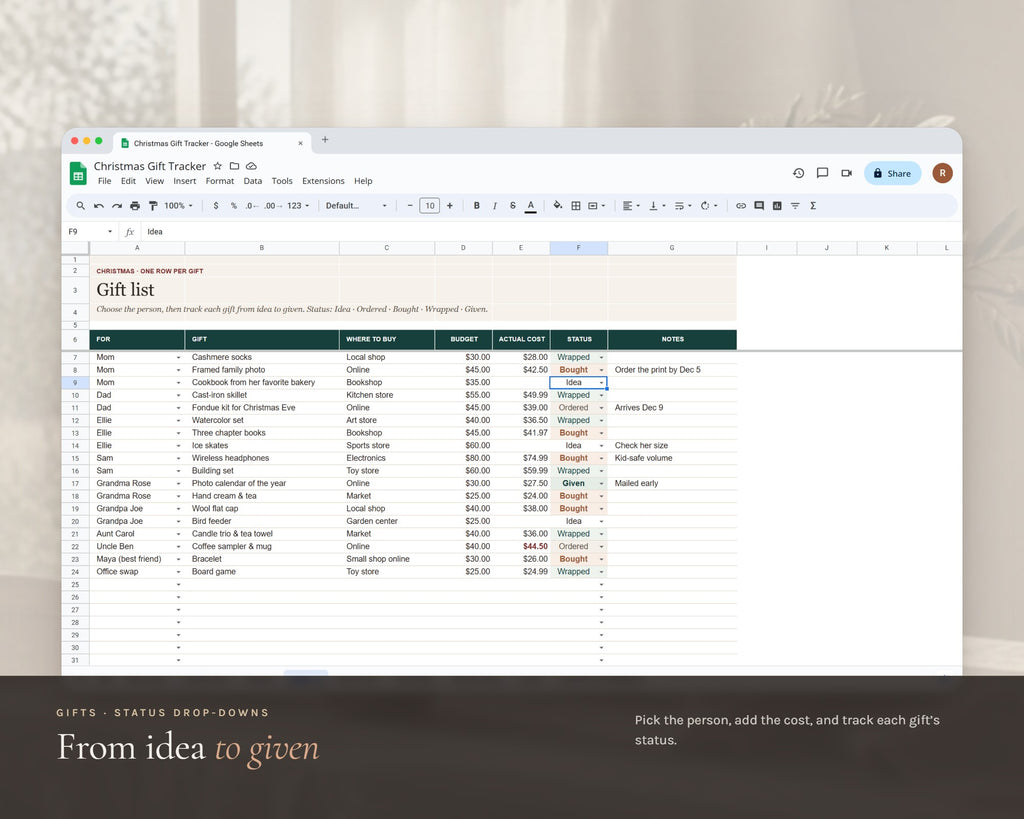Toggle strikethrough formatting
Image resolution: width=1024 pixels, height=819 pixels.
point(513,206)
